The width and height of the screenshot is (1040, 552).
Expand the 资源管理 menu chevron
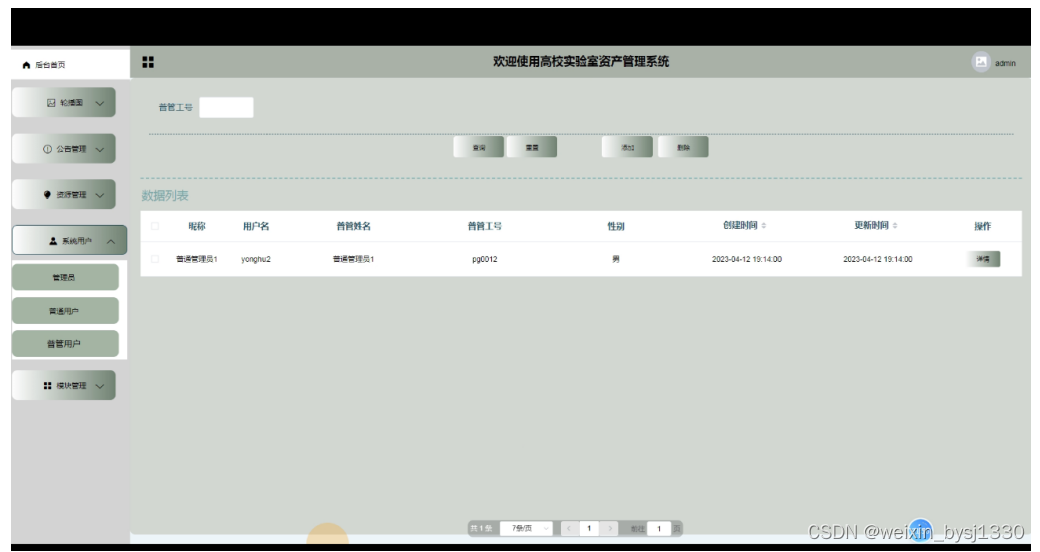tap(99, 195)
